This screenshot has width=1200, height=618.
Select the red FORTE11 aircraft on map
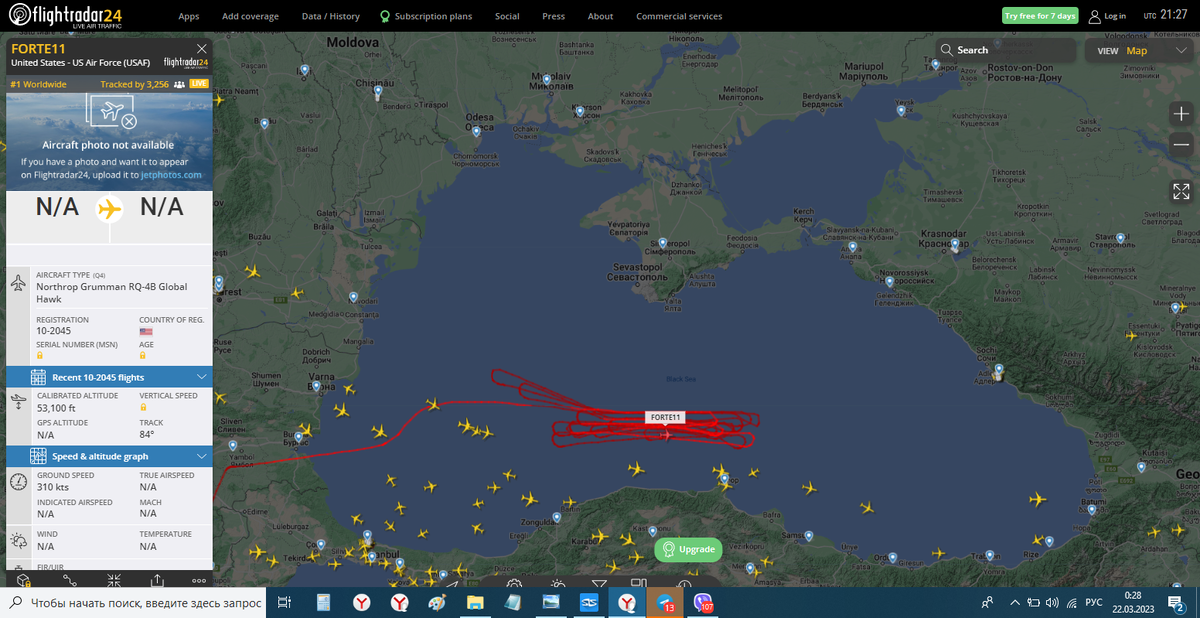(666, 434)
